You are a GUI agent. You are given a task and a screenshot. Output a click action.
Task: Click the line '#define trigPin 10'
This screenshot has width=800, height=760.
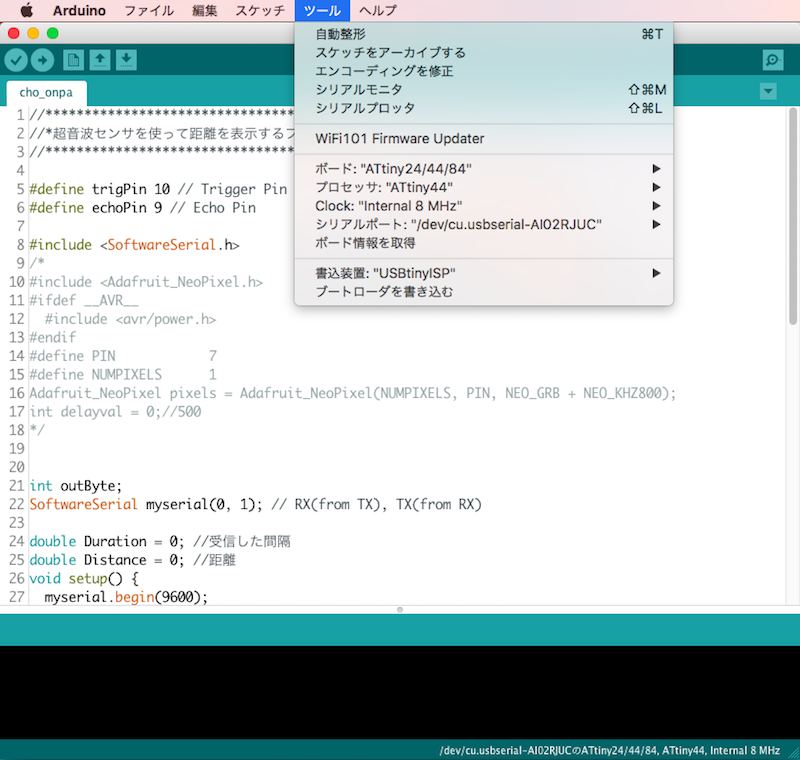[x=158, y=189]
